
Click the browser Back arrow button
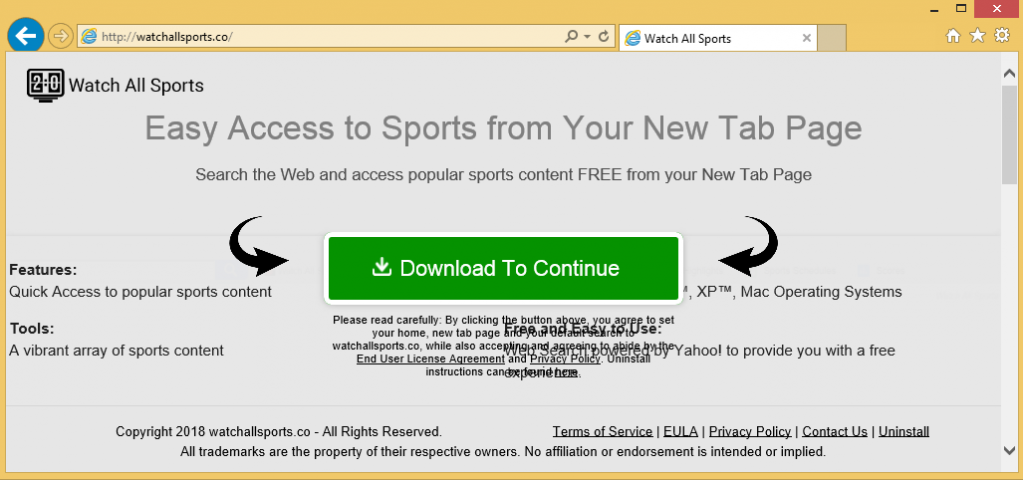26,37
